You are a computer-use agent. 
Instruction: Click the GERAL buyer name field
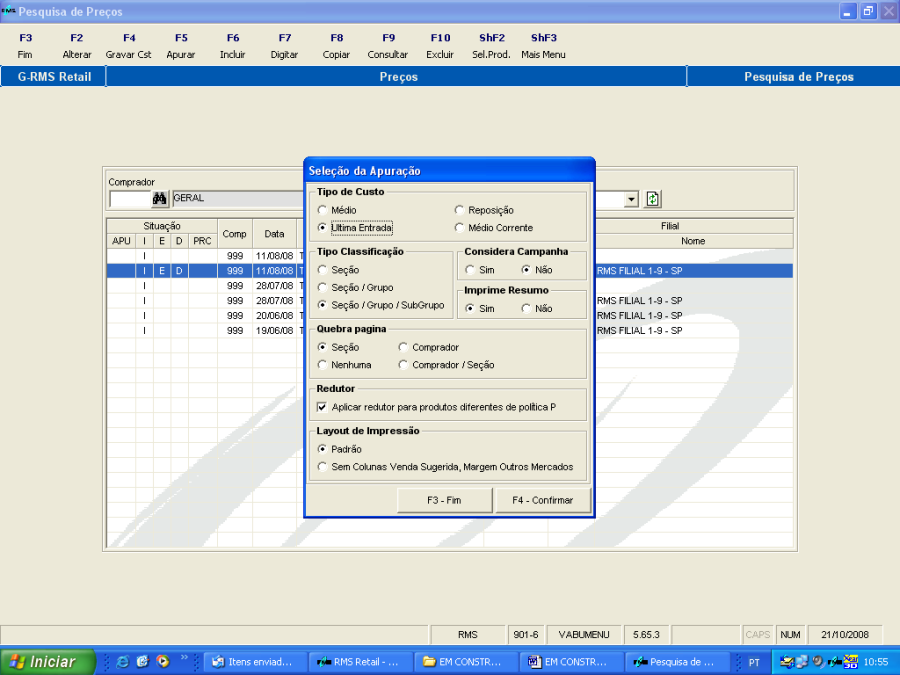238,198
